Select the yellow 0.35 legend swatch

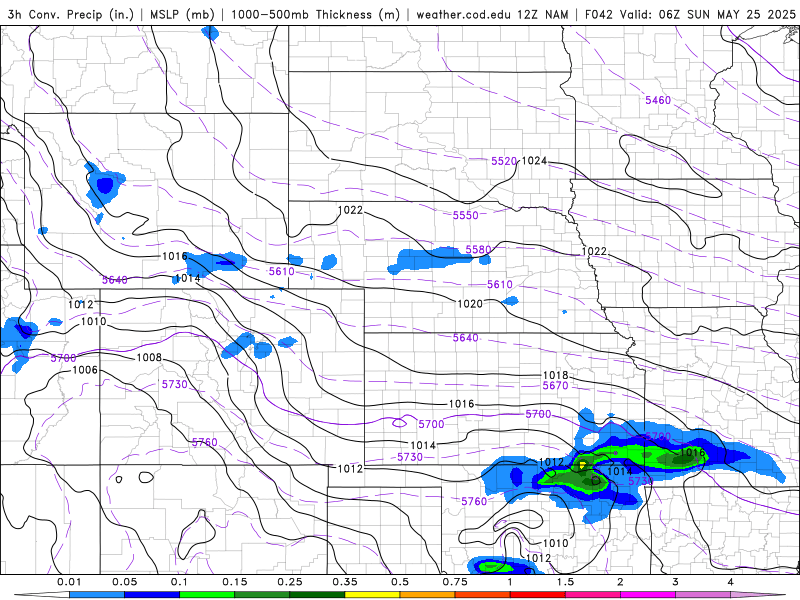(372, 594)
